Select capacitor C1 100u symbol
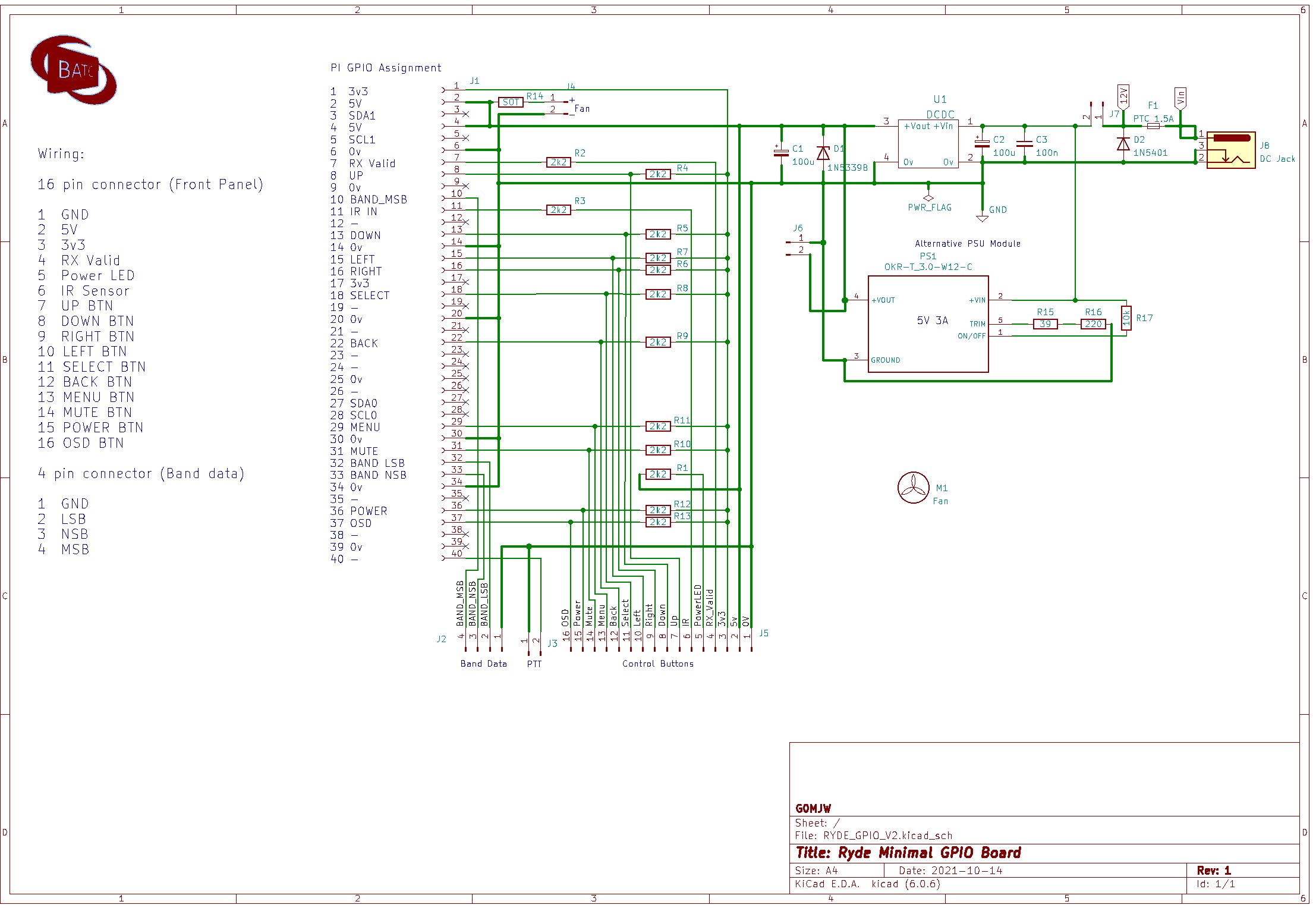Screen dimensions: 1316x911 (x=781, y=152)
